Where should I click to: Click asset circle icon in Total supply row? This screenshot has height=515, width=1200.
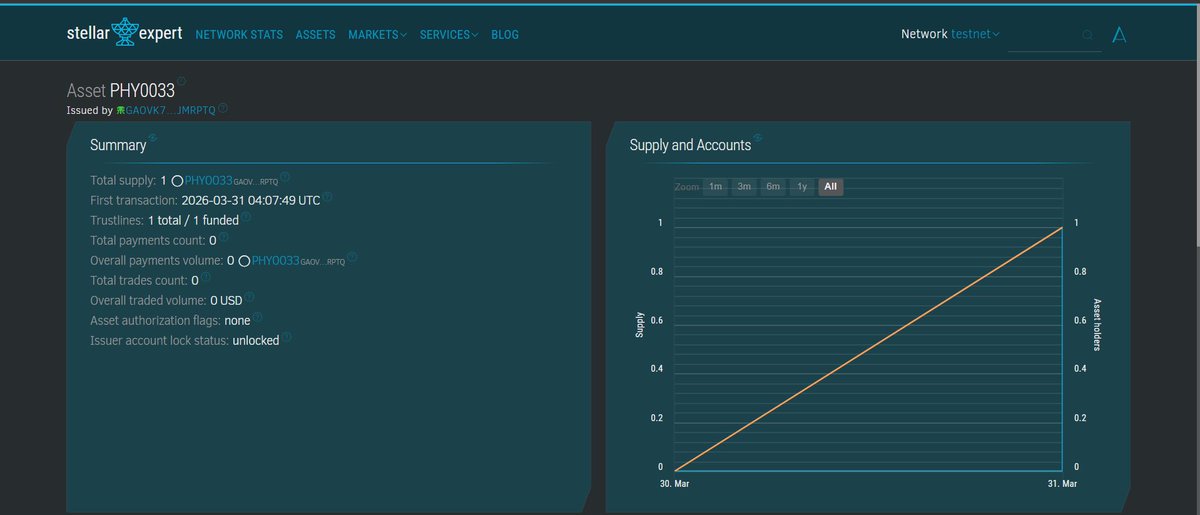[176, 181]
